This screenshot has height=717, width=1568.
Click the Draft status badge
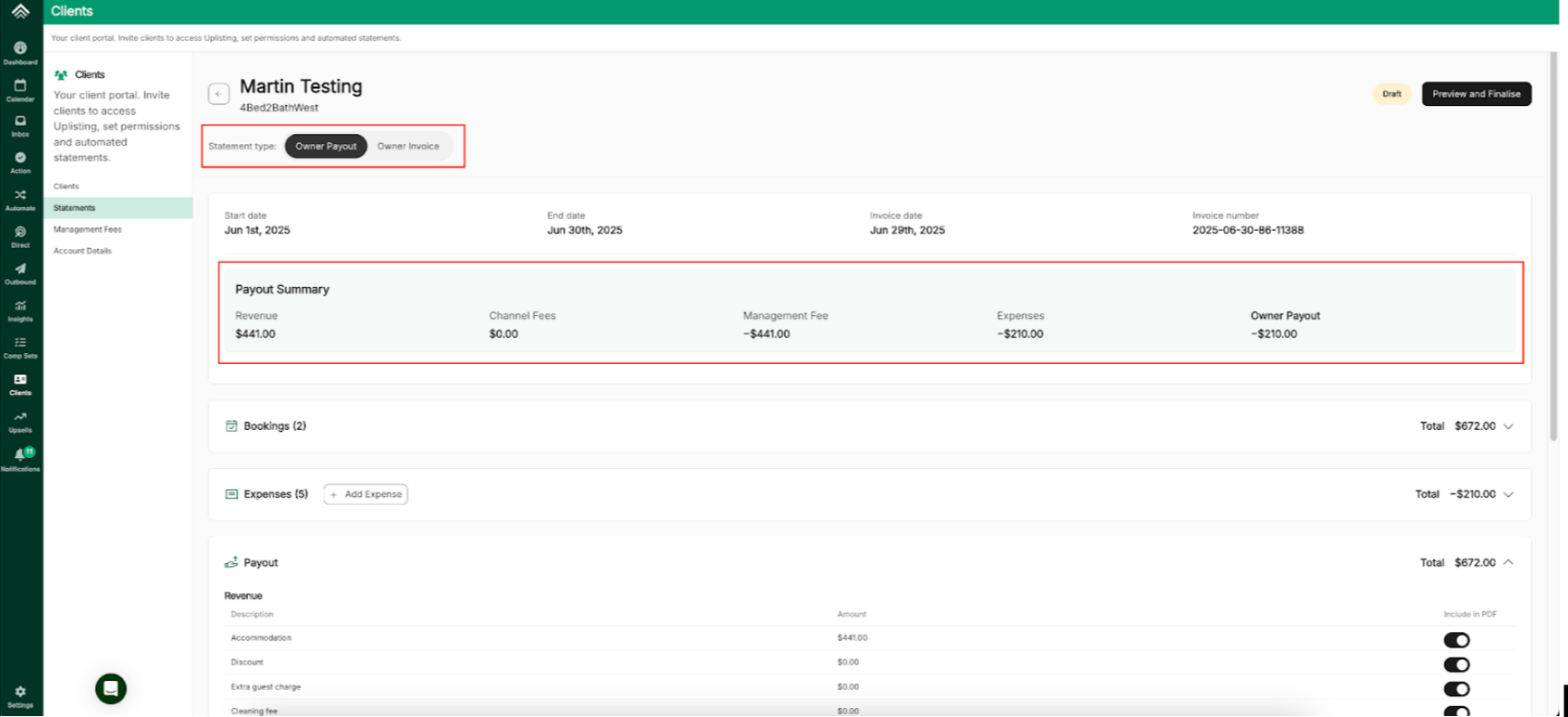tap(1391, 94)
